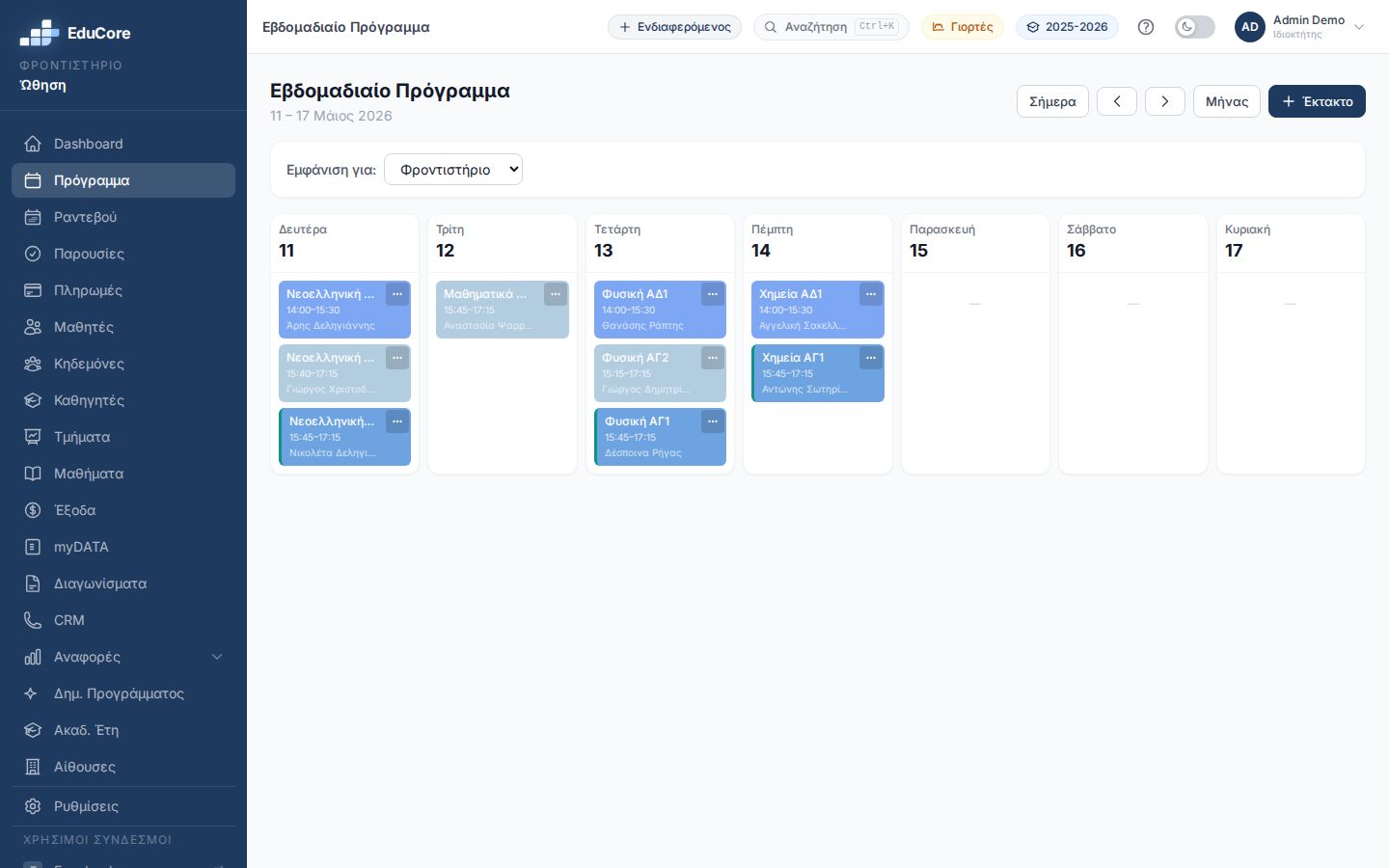Click teacher name Θανάσης Ράπτης

642,326
